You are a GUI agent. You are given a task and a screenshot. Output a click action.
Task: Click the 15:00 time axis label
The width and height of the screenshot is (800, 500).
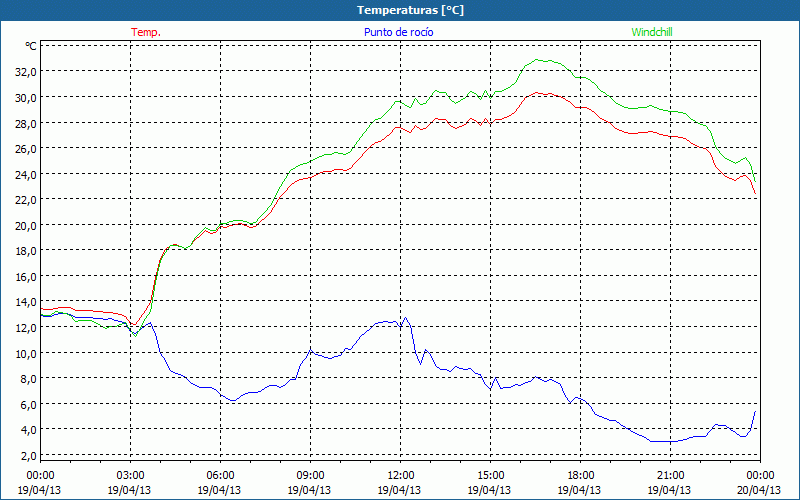(490, 475)
